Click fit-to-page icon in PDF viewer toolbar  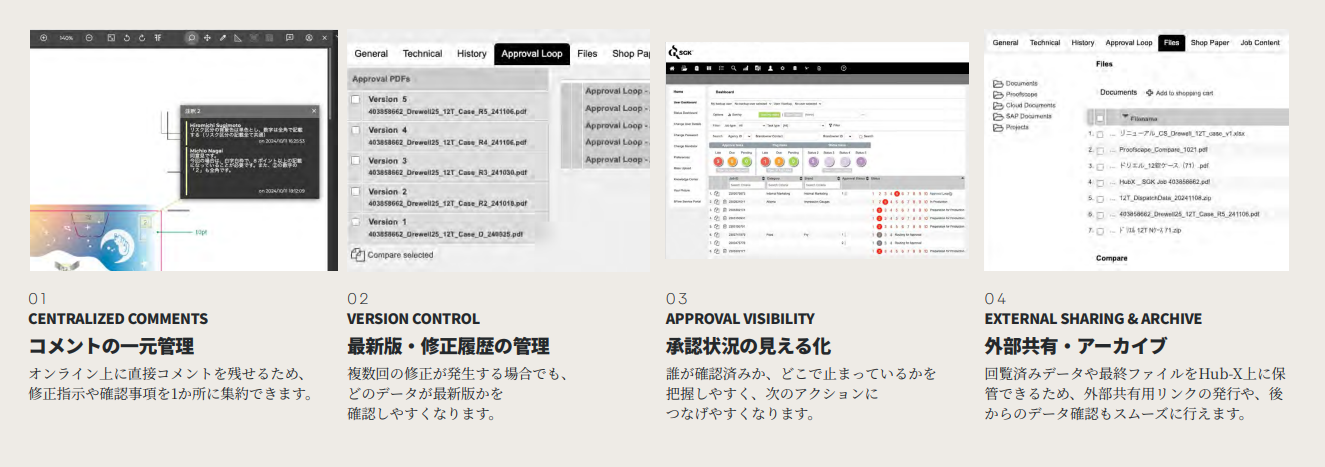click(111, 38)
